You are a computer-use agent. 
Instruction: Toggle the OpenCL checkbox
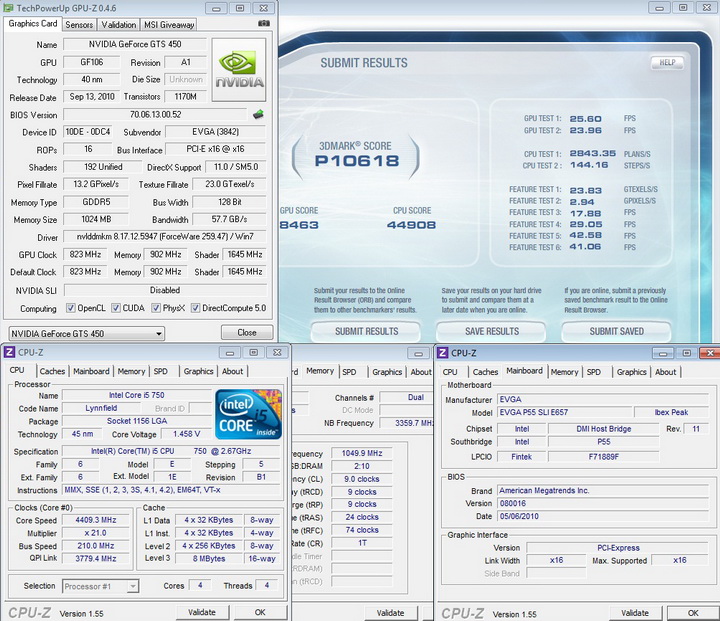point(71,308)
